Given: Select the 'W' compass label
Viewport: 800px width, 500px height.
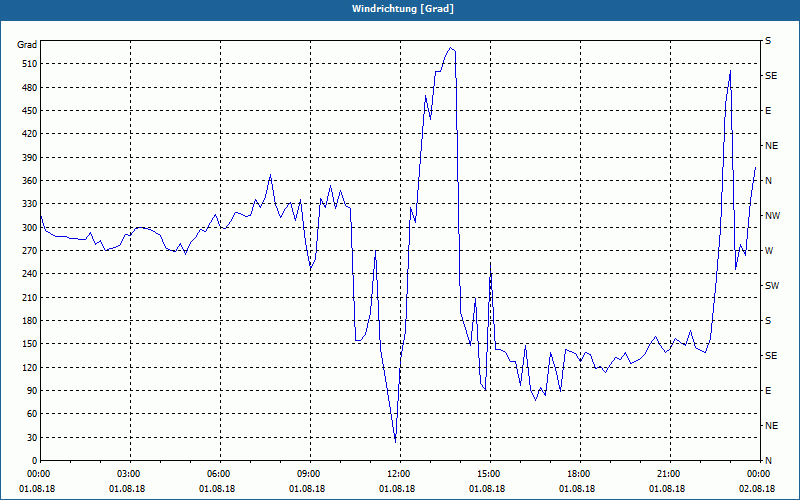Looking at the screenshot, I should [769, 251].
